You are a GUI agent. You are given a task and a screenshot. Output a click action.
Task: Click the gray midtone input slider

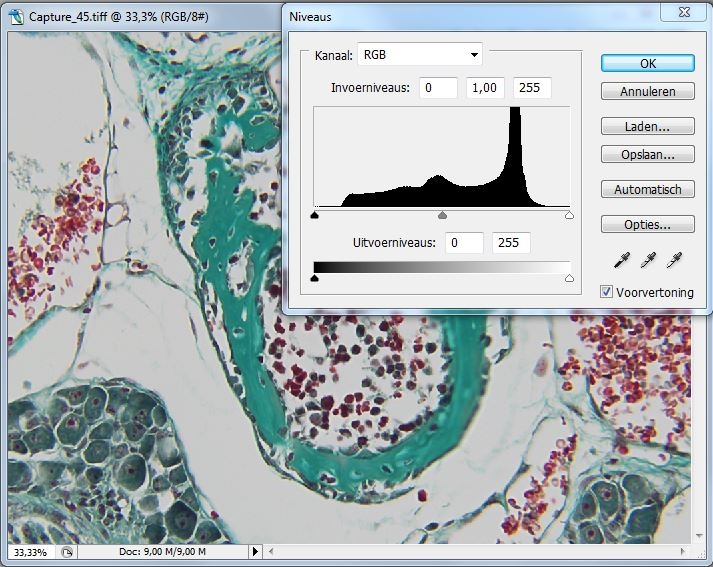coord(442,215)
